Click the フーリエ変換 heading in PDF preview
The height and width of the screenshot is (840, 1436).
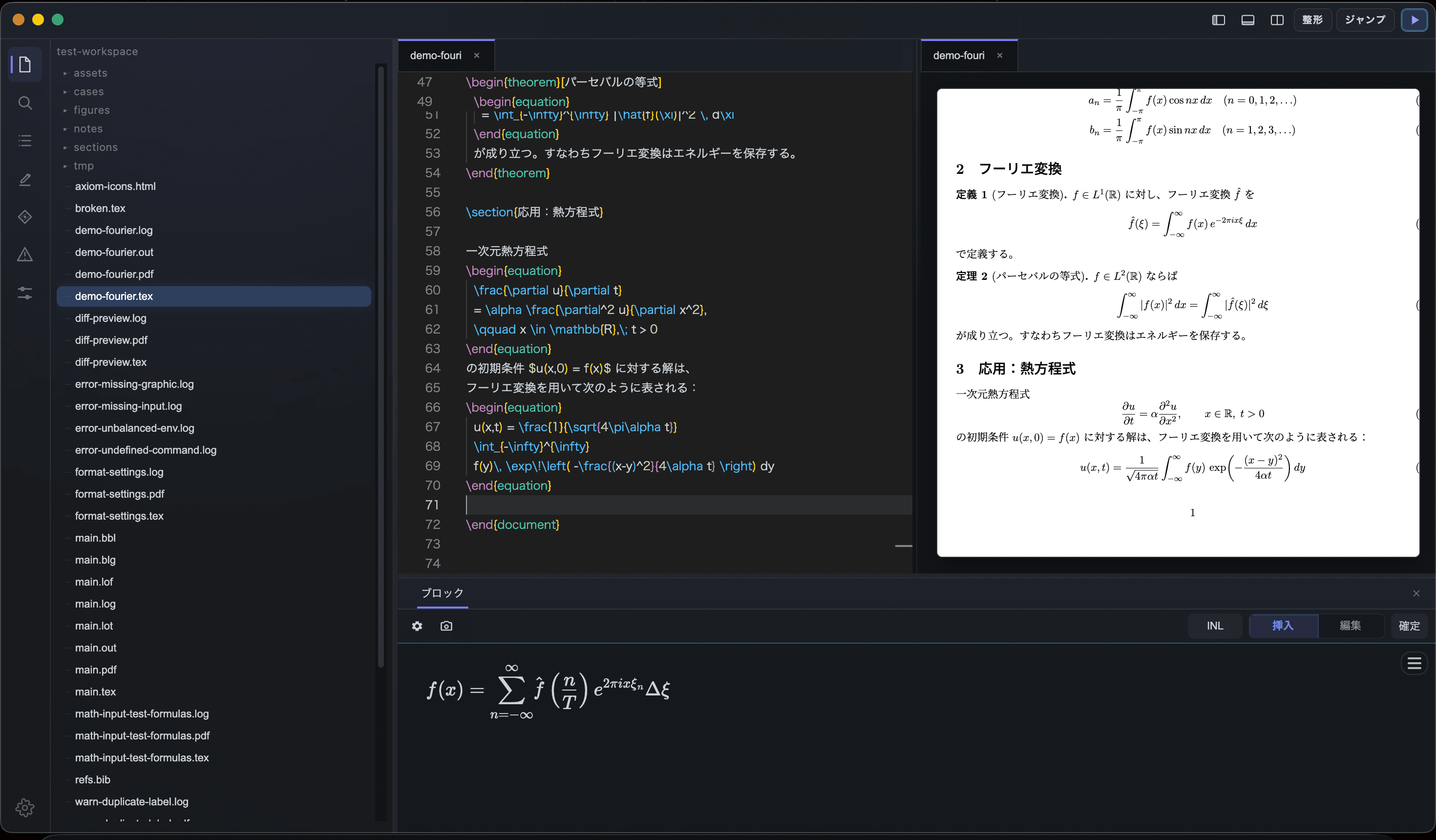[x=1020, y=168]
